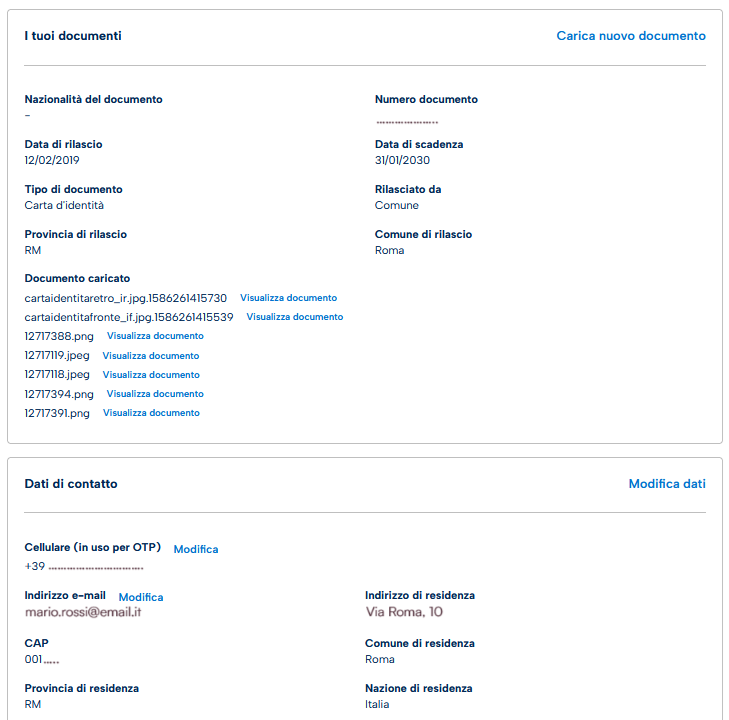The image size is (729, 720).
Task: Click the issue date 12/02/2019
Action: pos(52,160)
